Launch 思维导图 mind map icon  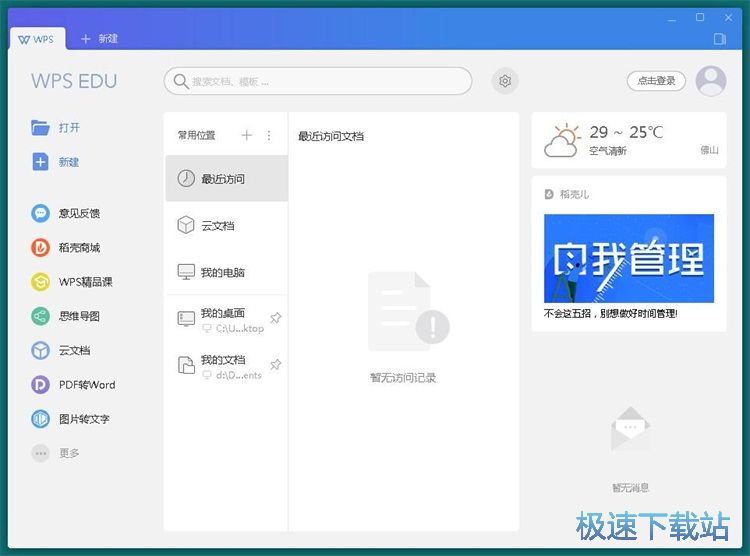click(40, 316)
